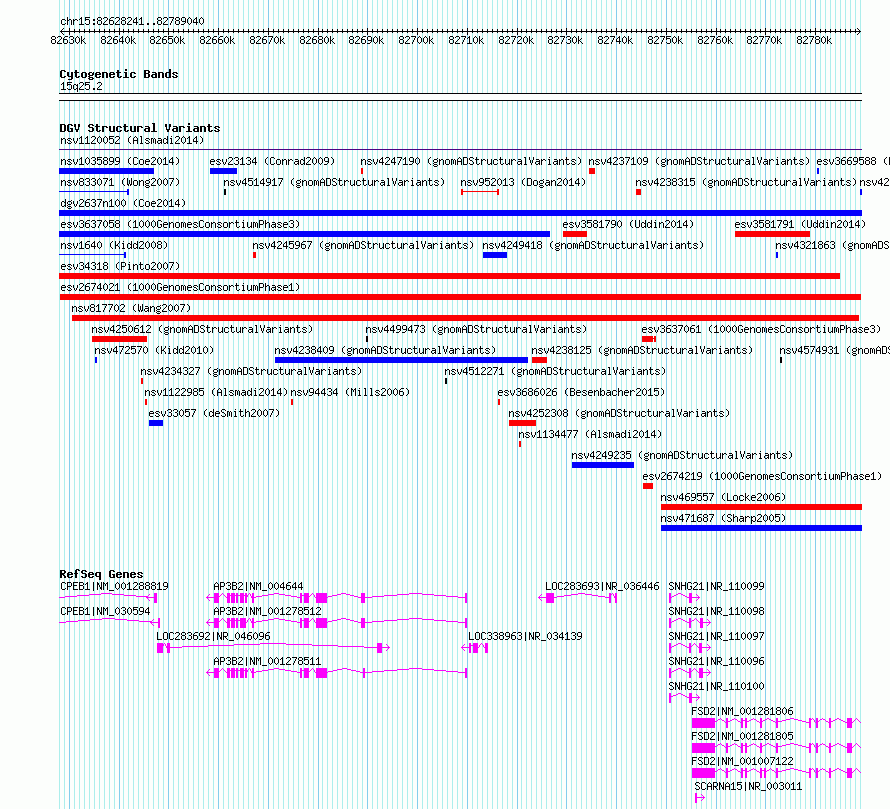
Task: Select the blue bar under nsv471687
Action: [x=761, y=528]
